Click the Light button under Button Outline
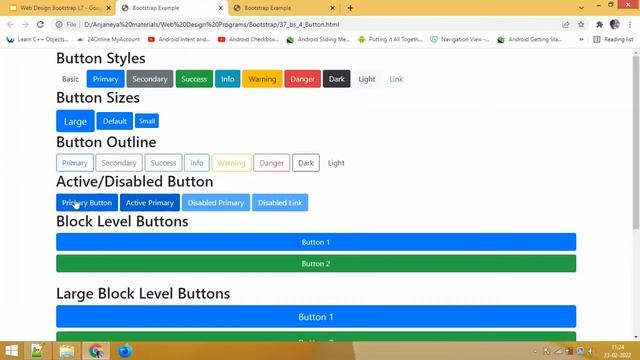Image resolution: width=640 pixels, height=360 pixels. pos(336,163)
